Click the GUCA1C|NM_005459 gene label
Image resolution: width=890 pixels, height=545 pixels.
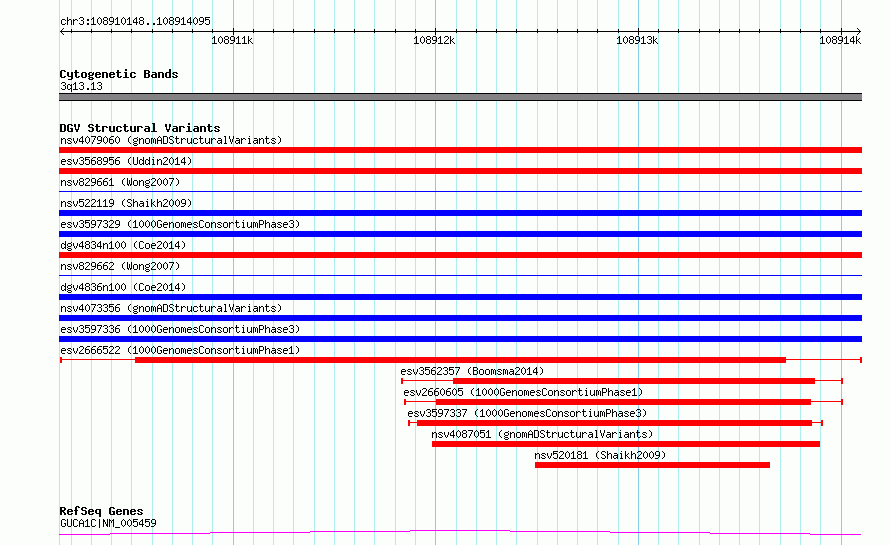108,523
